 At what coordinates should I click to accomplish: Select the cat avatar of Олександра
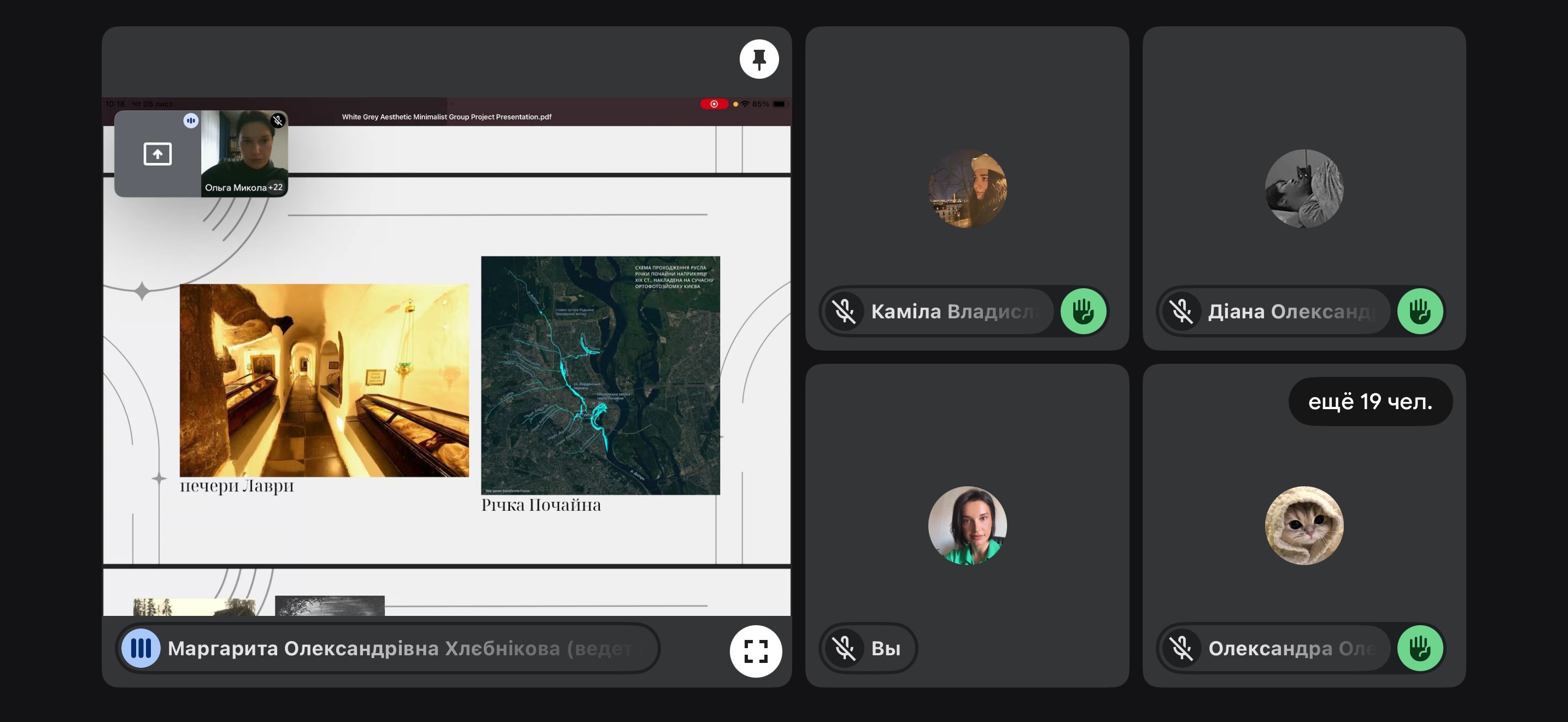[1304, 526]
